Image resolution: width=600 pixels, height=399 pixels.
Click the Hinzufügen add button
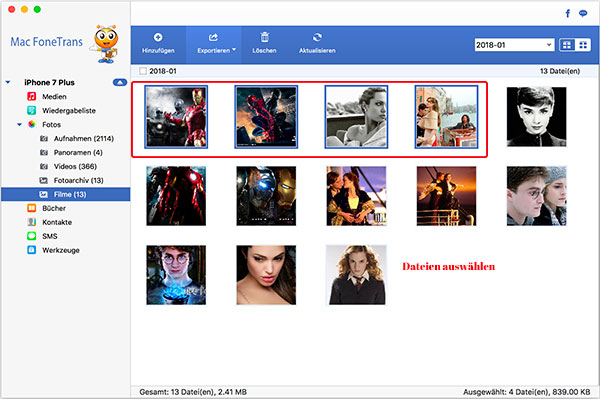click(158, 44)
